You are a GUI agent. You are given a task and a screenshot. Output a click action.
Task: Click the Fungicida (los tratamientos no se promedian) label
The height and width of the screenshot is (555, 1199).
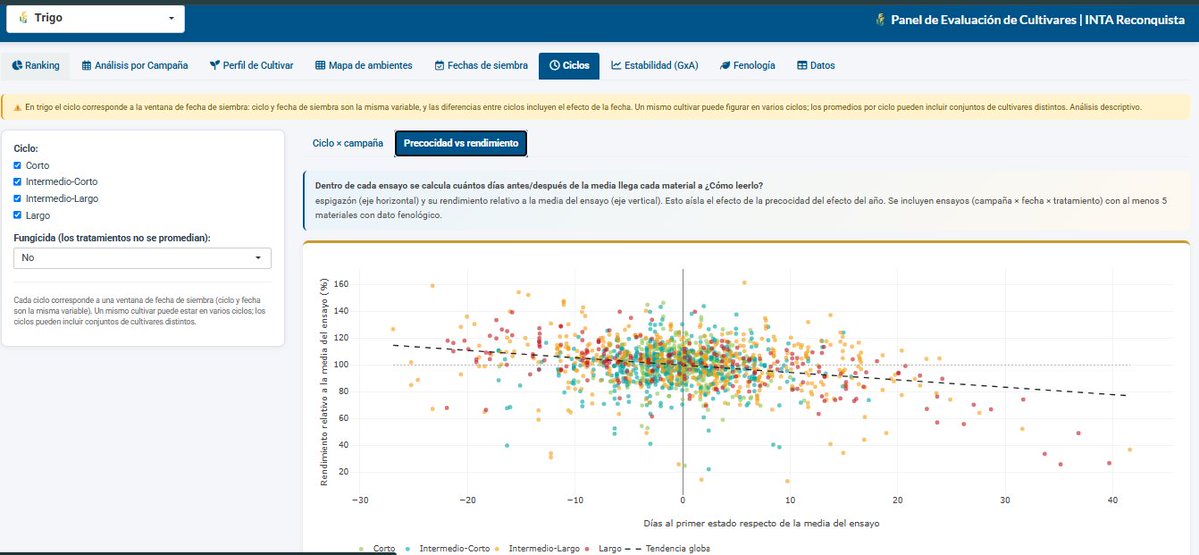click(112, 238)
